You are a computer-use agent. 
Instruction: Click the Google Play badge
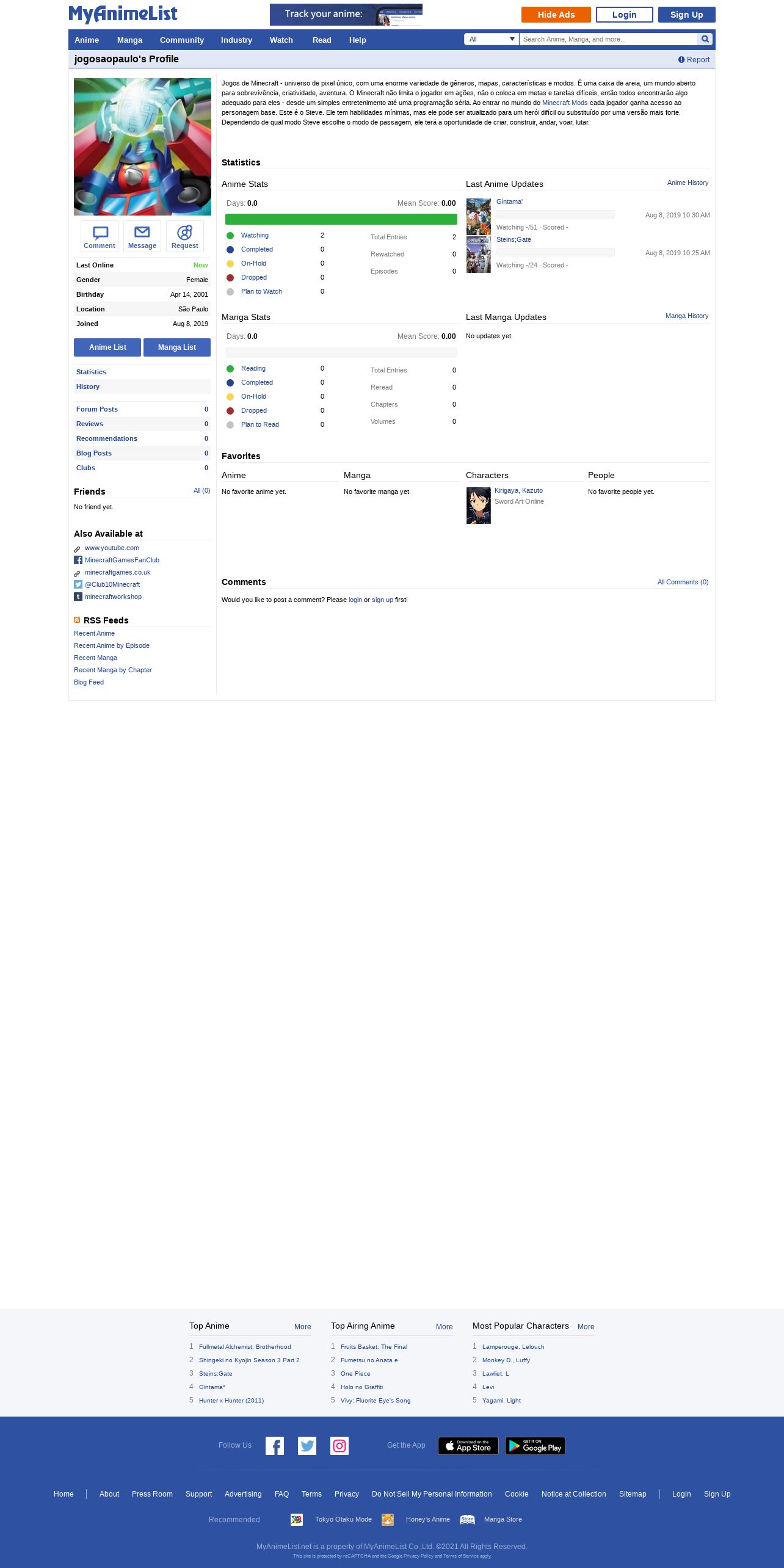tap(535, 1446)
